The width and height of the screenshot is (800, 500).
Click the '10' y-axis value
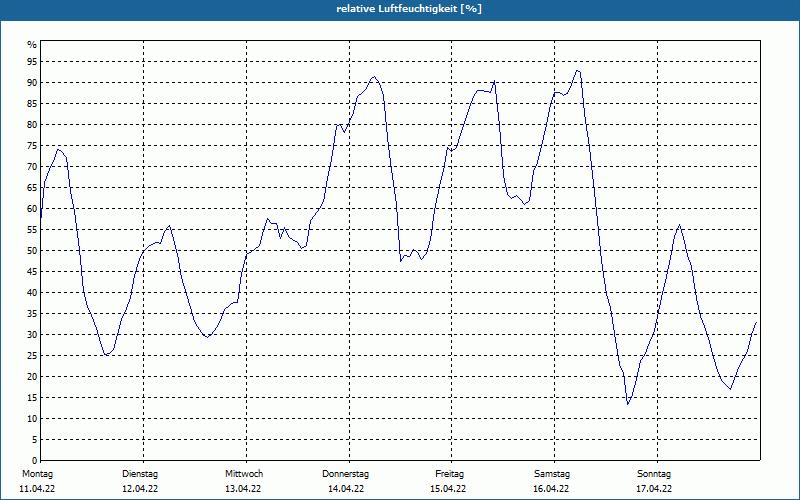tap(32, 419)
